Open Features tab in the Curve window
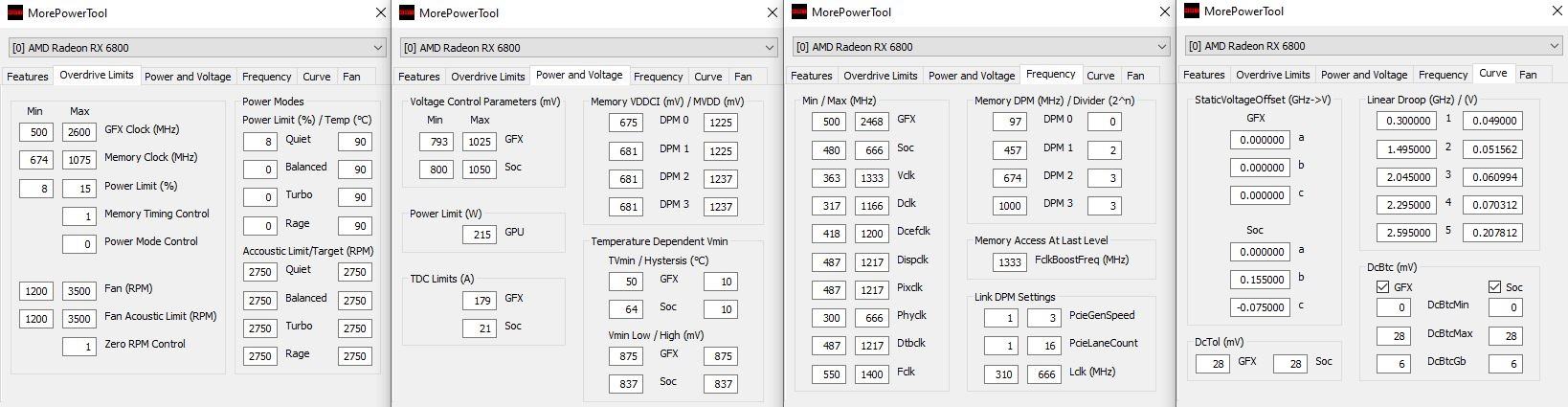The width and height of the screenshot is (1568, 407). (x=1204, y=75)
